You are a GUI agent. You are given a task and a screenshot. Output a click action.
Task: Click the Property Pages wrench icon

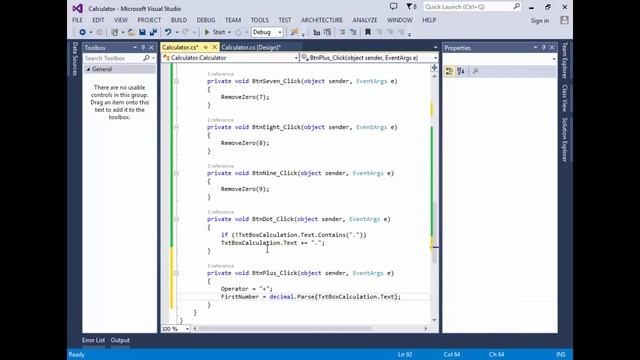(x=476, y=71)
